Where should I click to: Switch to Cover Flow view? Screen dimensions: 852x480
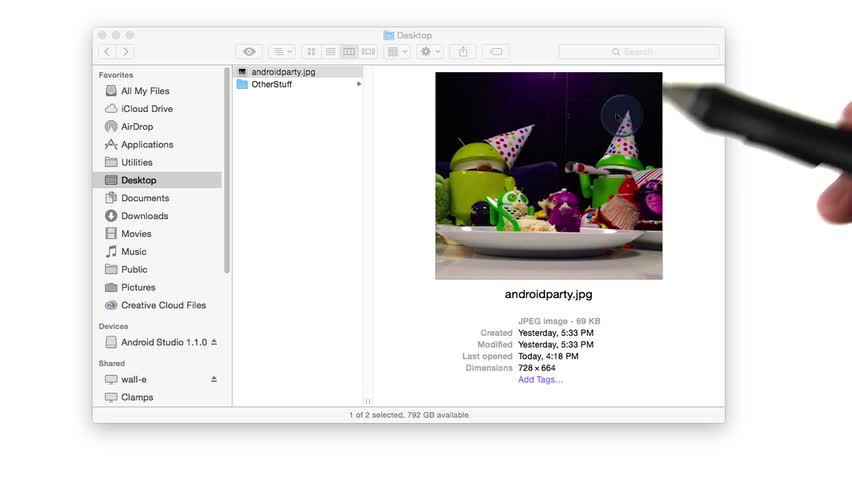[x=368, y=52]
